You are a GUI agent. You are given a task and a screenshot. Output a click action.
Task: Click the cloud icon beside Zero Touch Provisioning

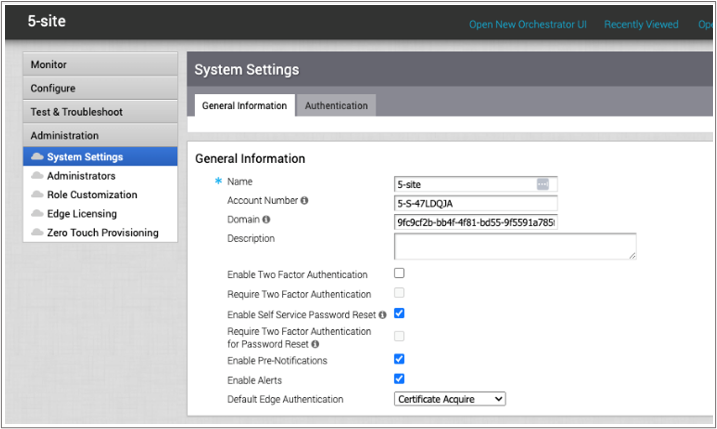pyautogui.click(x=38, y=233)
